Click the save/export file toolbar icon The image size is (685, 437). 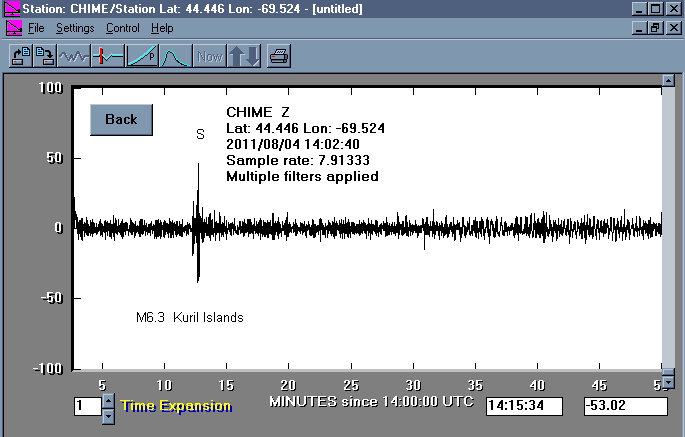click(x=43, y=56)
